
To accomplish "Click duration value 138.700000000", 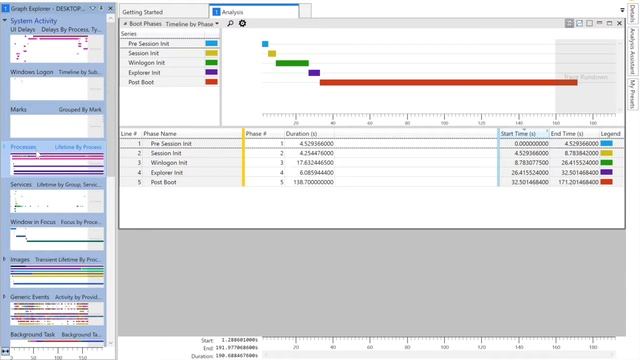I will pyautogui.click(x=313, y=182).
